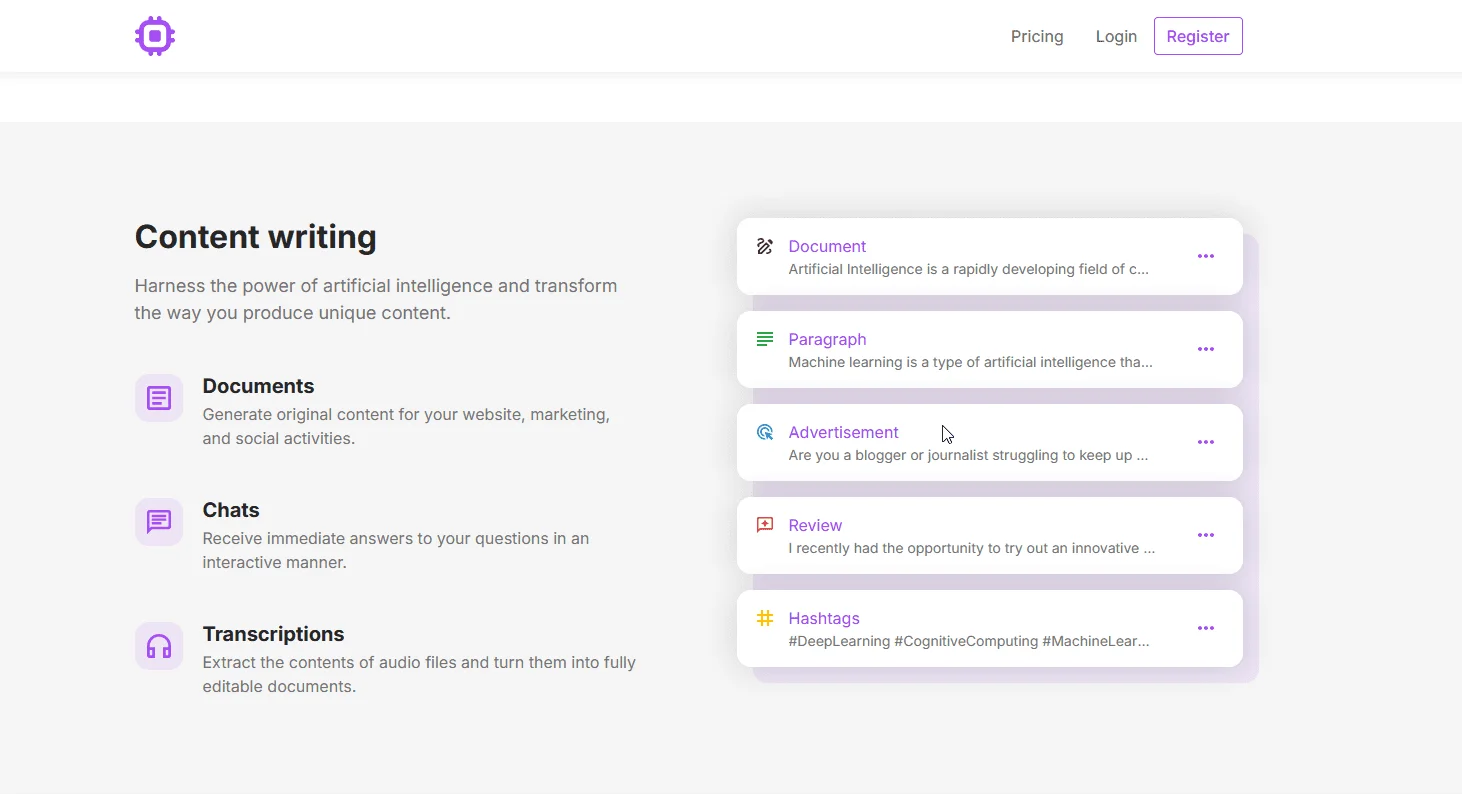Click the 'Transcriptions' feature heading
The image size is (1462, 800).
pyautogui.click(x=273, y=634)
